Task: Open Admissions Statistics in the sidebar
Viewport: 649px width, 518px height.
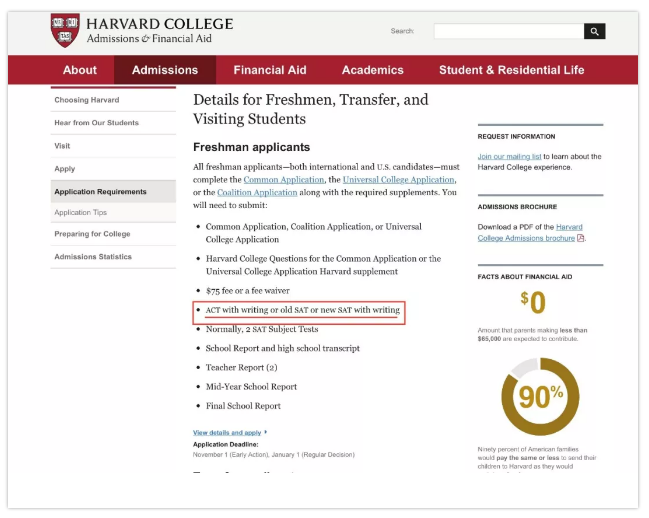Action: [93, 257]
